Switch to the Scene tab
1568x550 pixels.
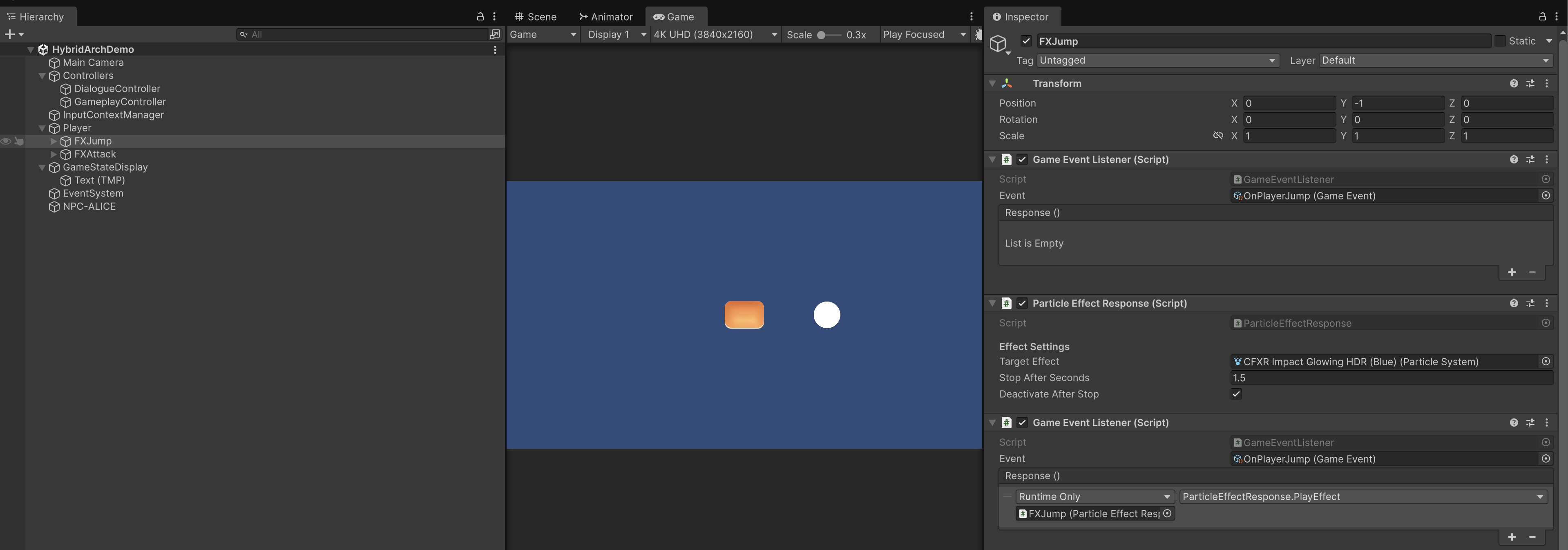point(536,16)
